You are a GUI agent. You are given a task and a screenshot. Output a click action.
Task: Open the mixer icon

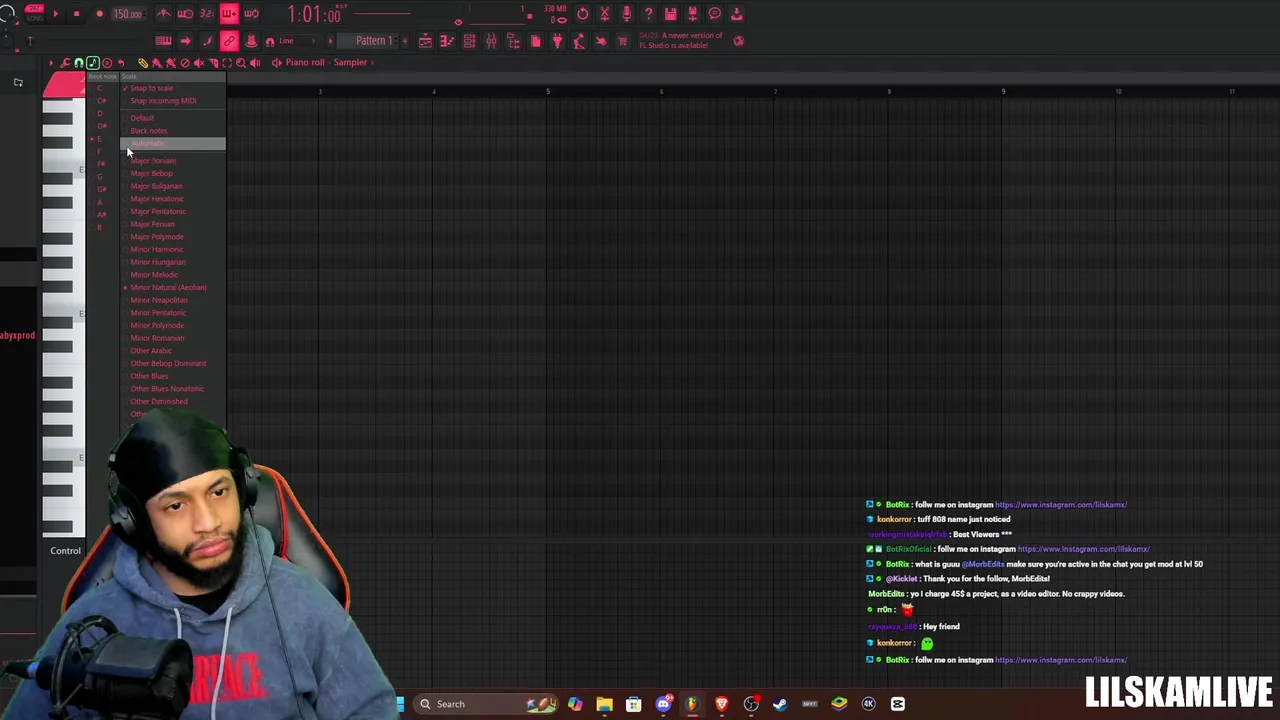(x=491, y=41)
